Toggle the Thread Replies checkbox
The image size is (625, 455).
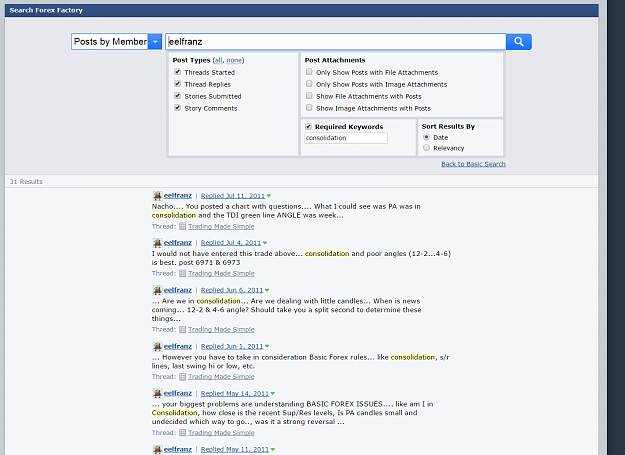click(178, 84)
